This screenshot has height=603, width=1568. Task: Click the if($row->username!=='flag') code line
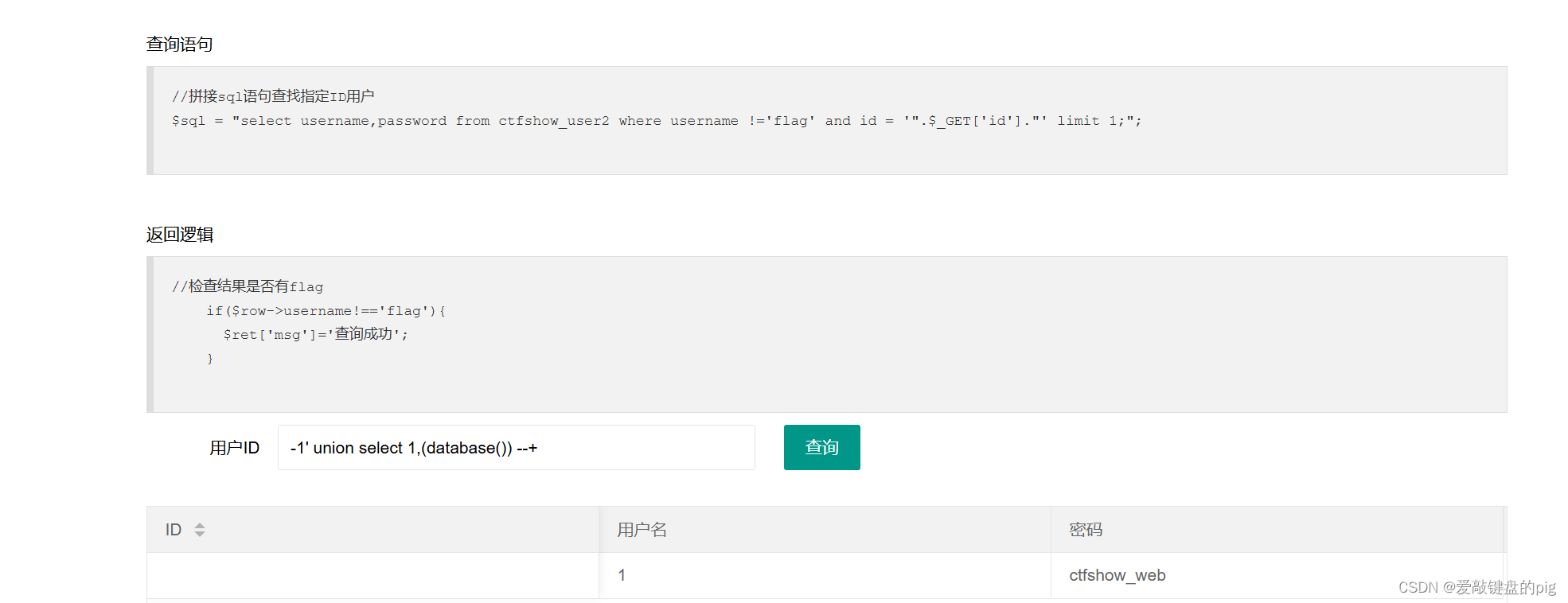(326, 311)
